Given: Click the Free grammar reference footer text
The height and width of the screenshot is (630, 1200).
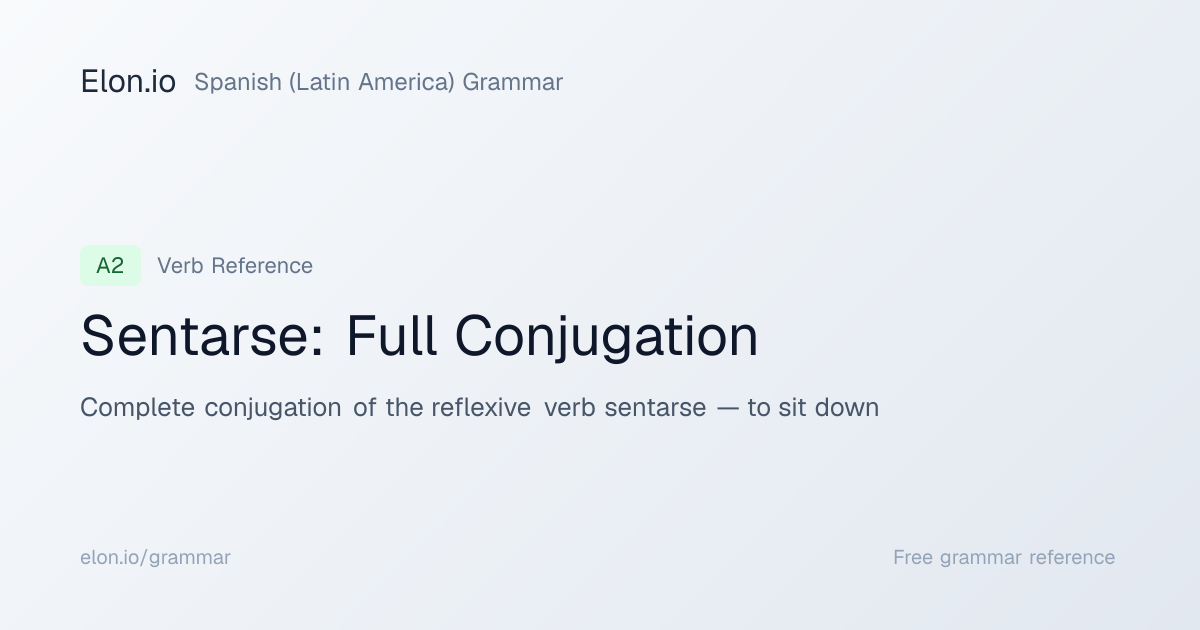Looking at the screenshot, I should [1004, 557].
